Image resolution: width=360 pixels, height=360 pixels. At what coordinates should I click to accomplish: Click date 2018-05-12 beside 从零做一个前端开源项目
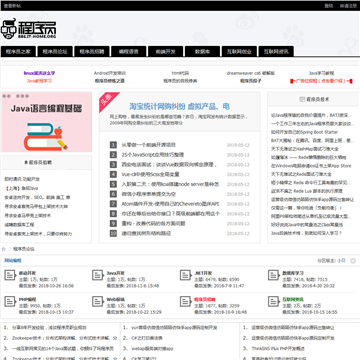point(238,145)
